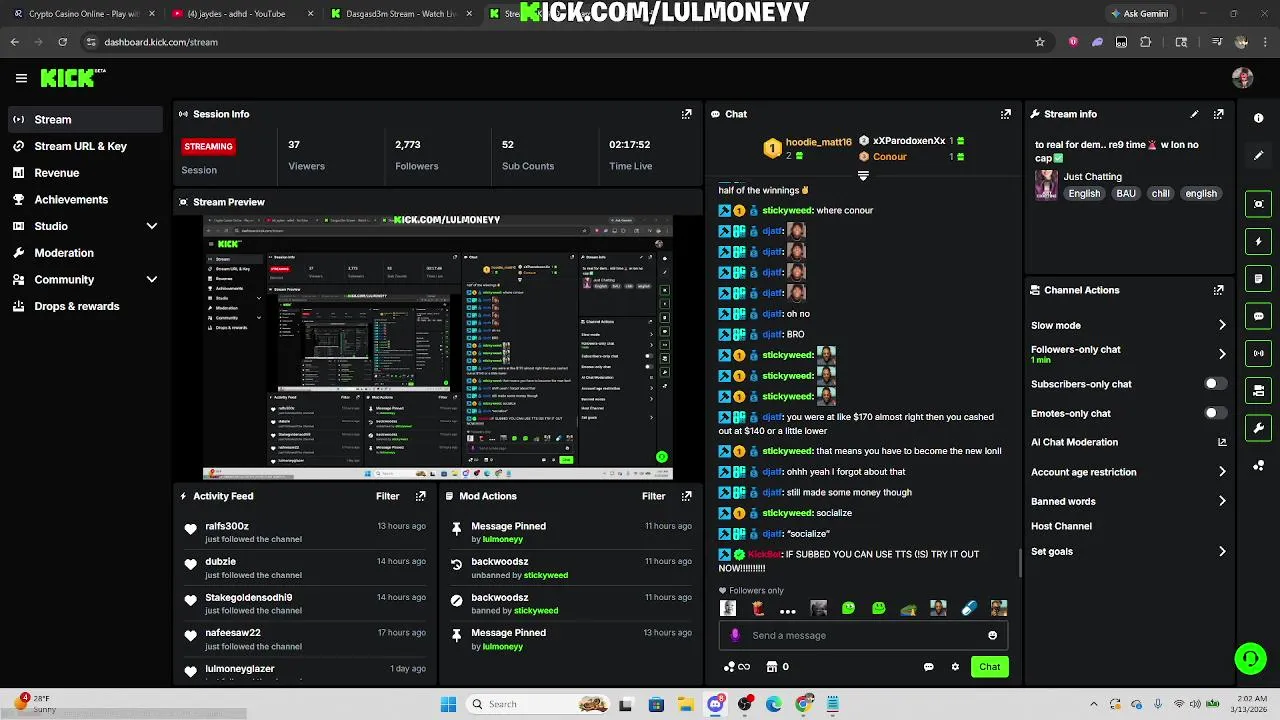
Task: Expand Account age restriction arrow
Action: pyautogui.click(x=1222, y=472)
